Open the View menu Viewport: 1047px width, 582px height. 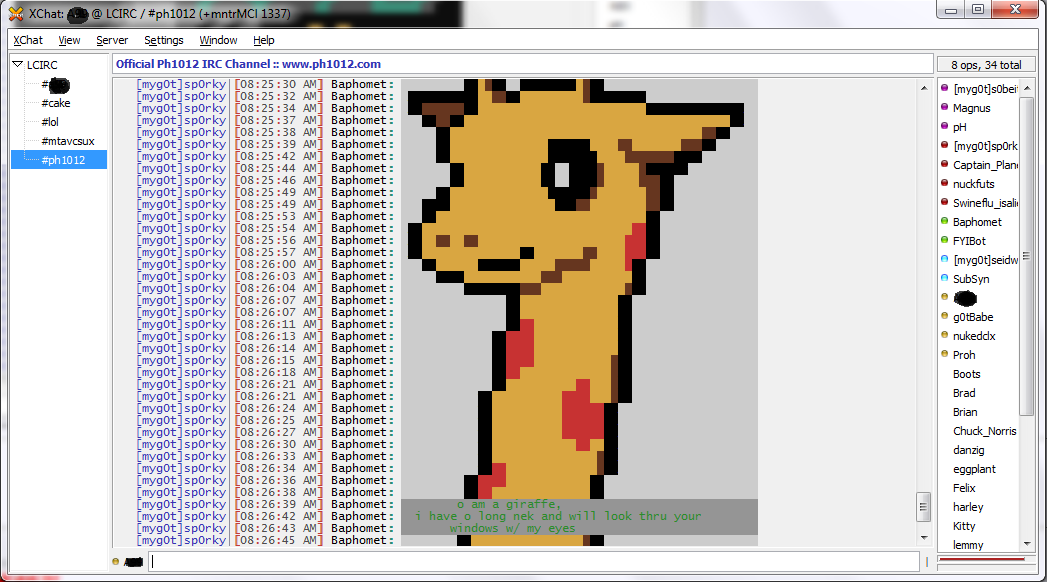(x=69, y=40)
